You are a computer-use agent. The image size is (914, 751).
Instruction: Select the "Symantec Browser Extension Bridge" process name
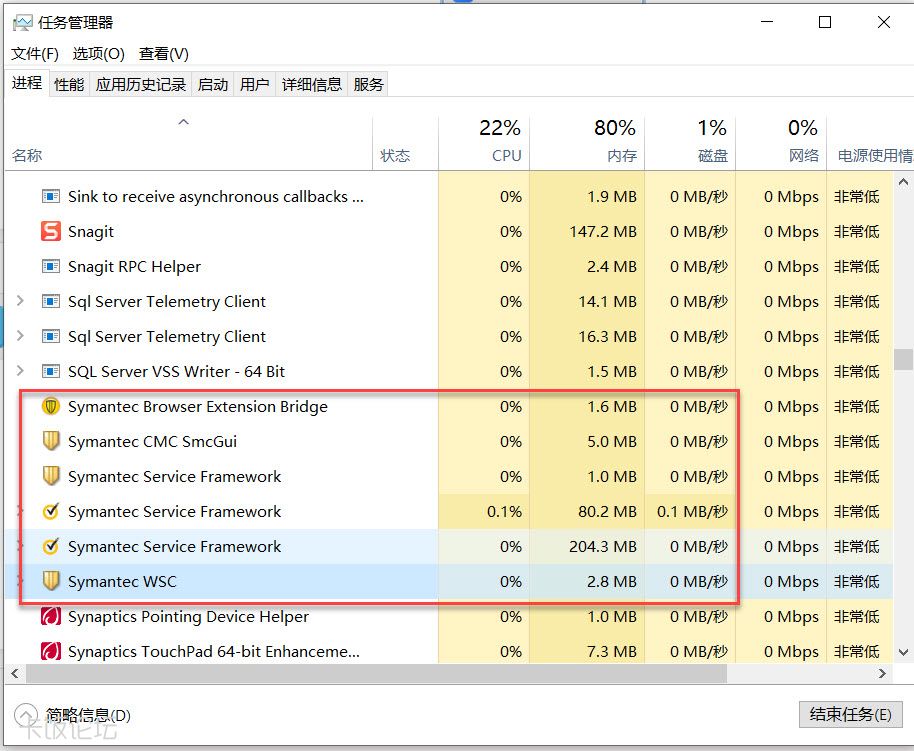coord(198,406)
